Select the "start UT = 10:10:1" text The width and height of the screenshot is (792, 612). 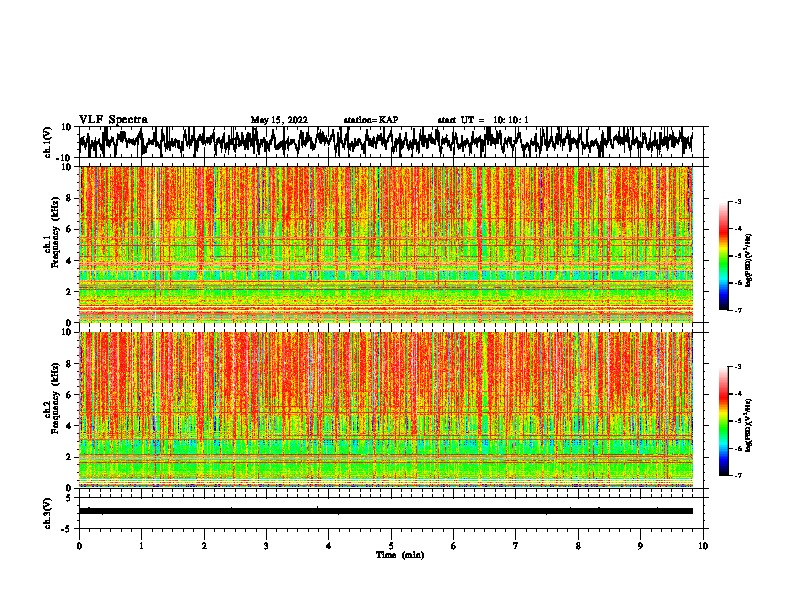(483, 120)
